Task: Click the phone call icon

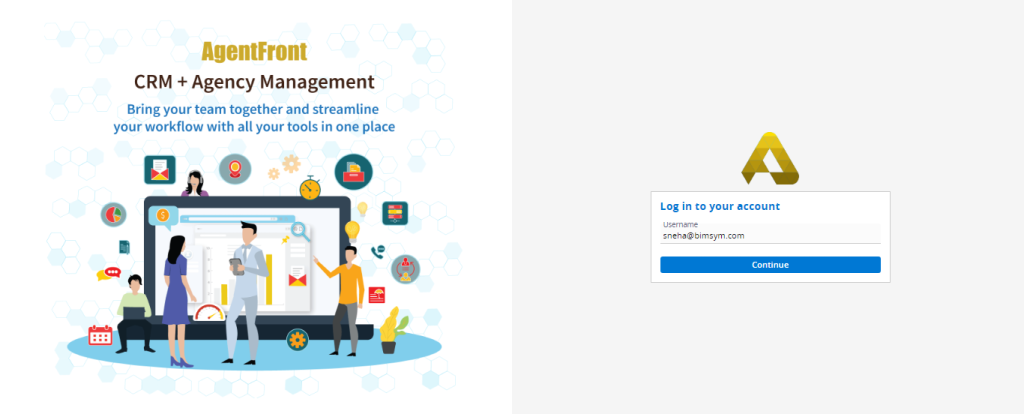Action: pyautogui.click(x=378, y=251)
